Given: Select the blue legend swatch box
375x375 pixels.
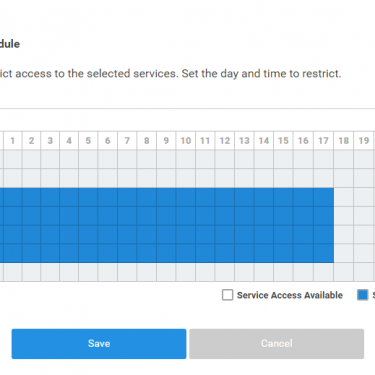Looking at the screenshot, I should click(x=363, y=295).
